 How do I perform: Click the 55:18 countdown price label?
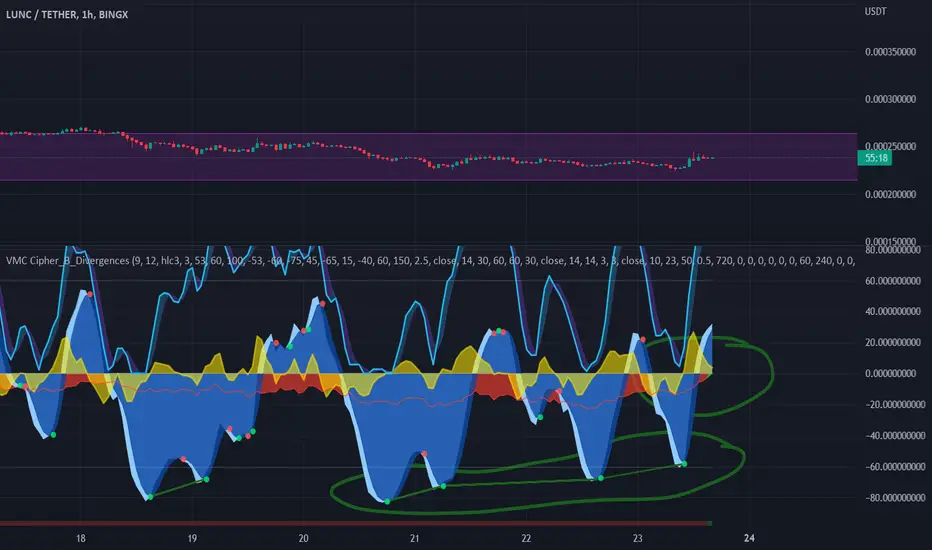click(874, 158)
